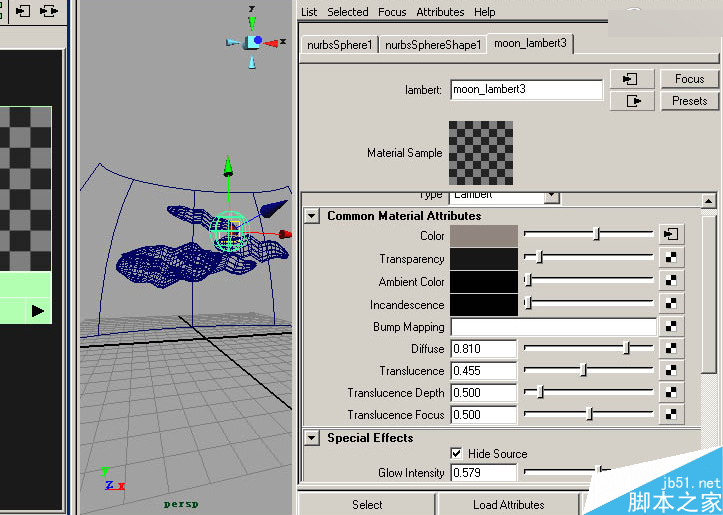Image resolution: width=723 pixels, height=515 pixels.
Task: Click the Ambient Color map checker icon
Action: [x=671, y=280]
